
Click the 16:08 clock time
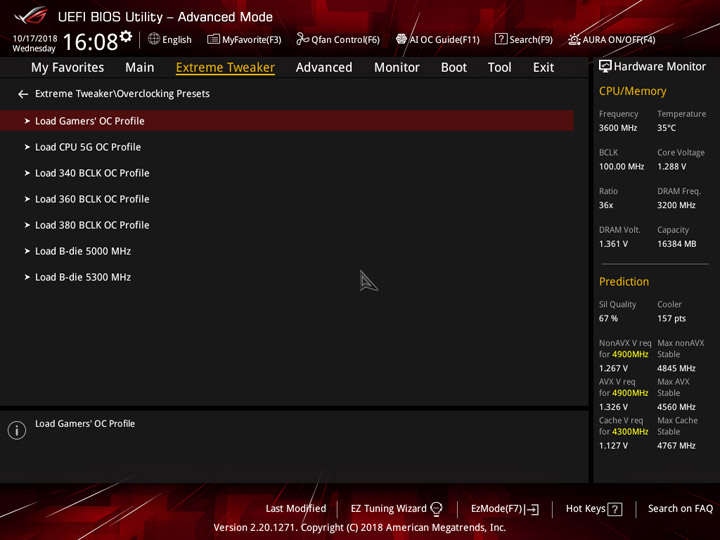[90, 42]
